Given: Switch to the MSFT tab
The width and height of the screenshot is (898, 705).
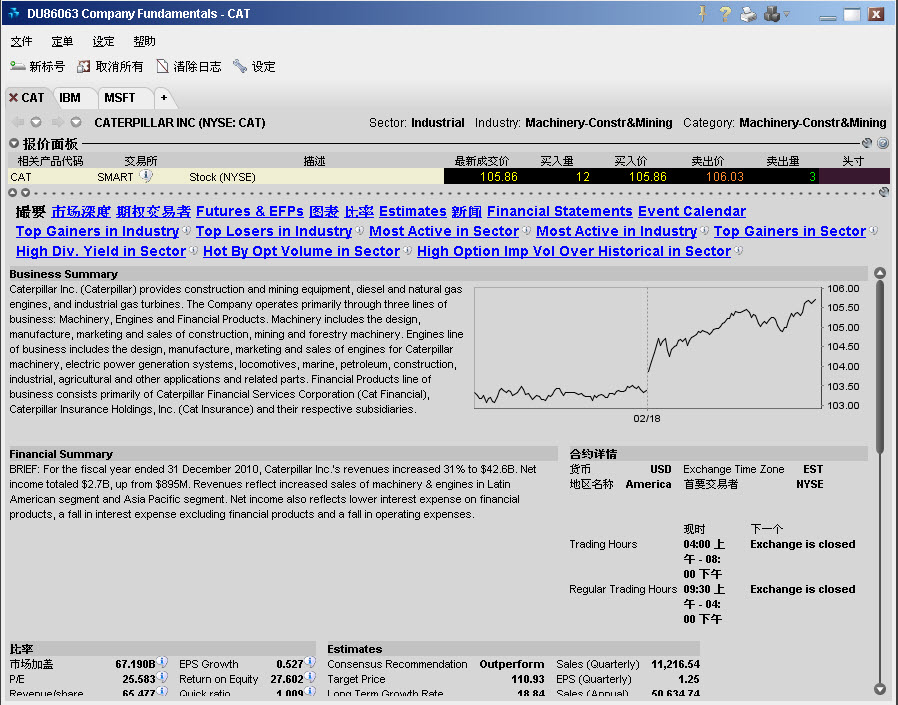Looking at the screenshot, I should click(120, 98).
